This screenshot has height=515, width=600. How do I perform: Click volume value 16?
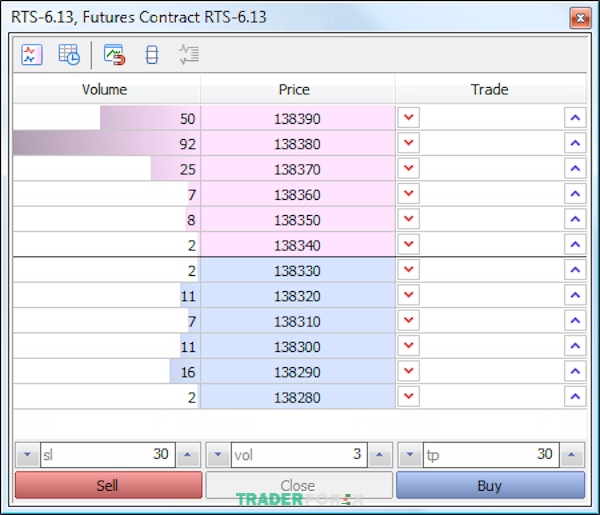tap(188, 372)
